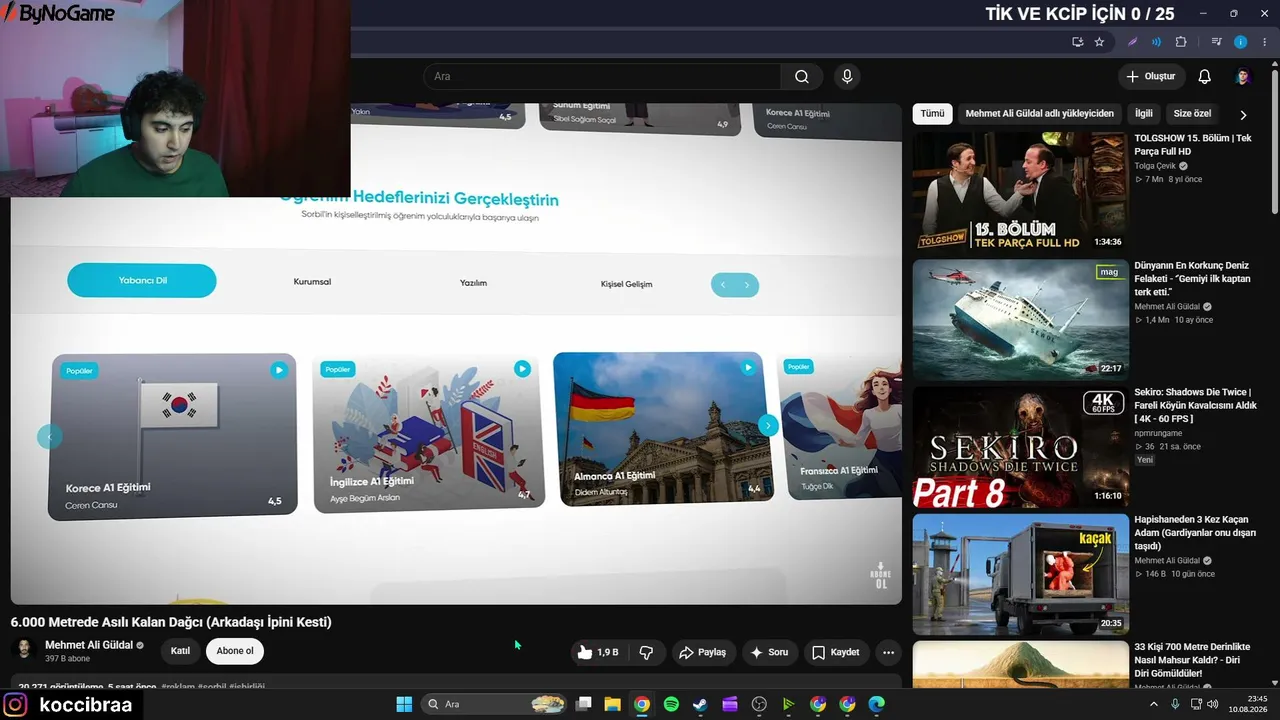Image resolution: width=1280 pixels, height=720 pixels.
Task: Select the Yazılım category tab
Action: tap(473, 283)
